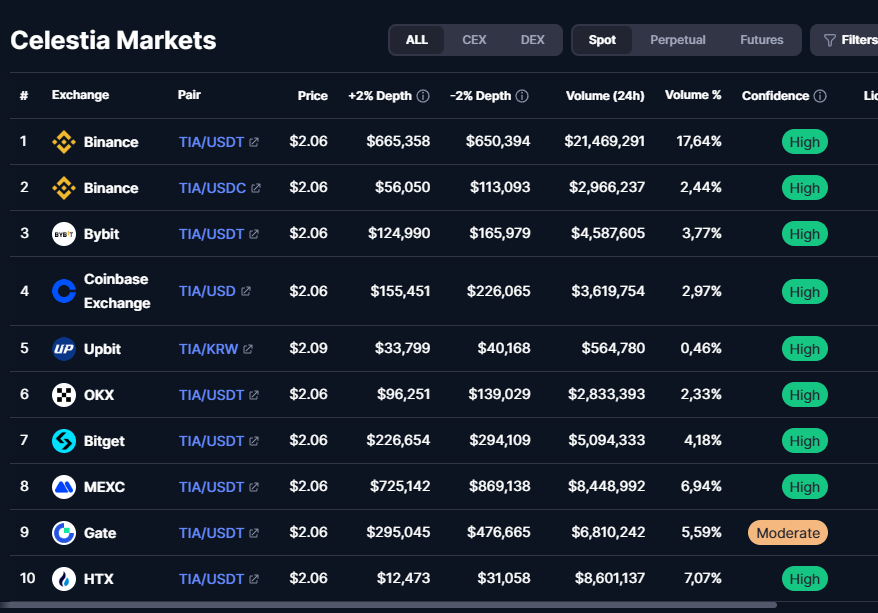Click external link icon in Bitget row
The image size is (878, 613).
point(254,441)
